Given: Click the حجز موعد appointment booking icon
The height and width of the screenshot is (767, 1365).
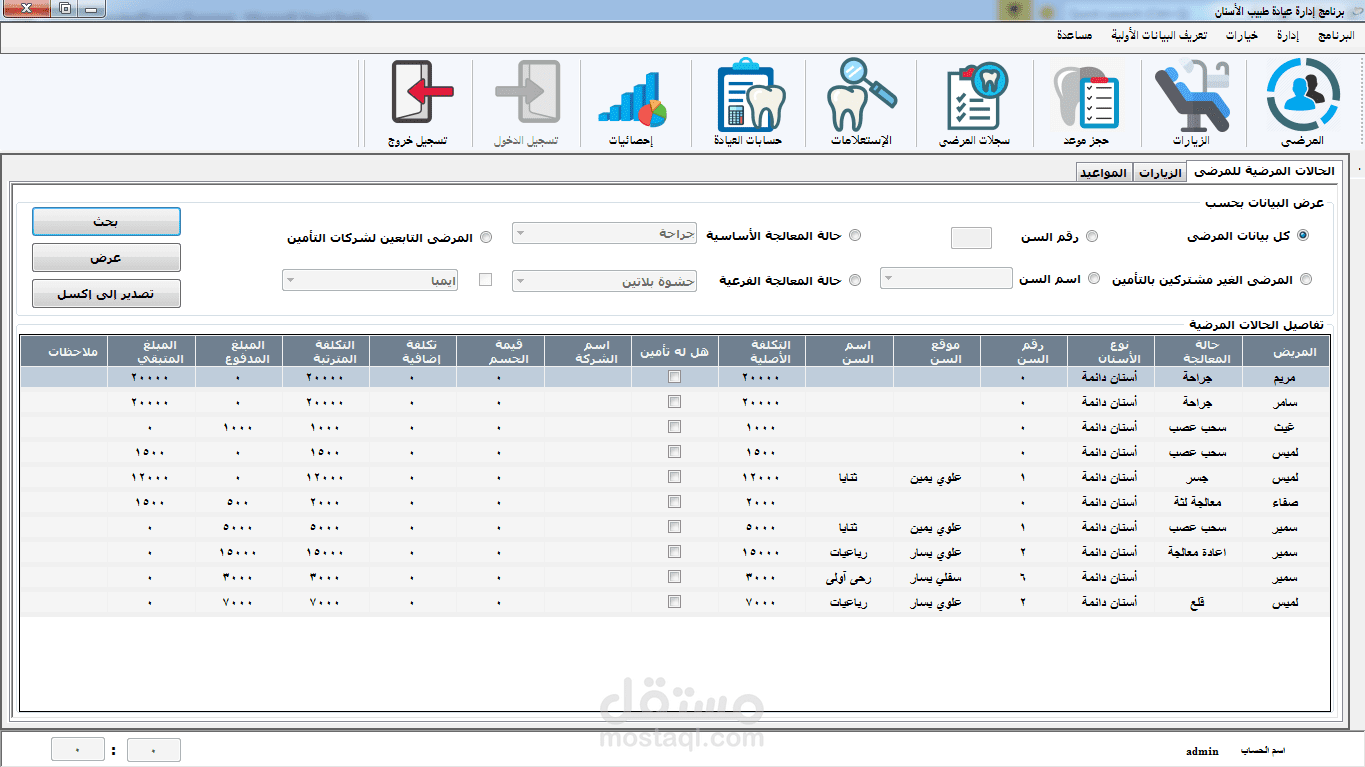Looking at the screenshot, I should (x=1085, y=102).
